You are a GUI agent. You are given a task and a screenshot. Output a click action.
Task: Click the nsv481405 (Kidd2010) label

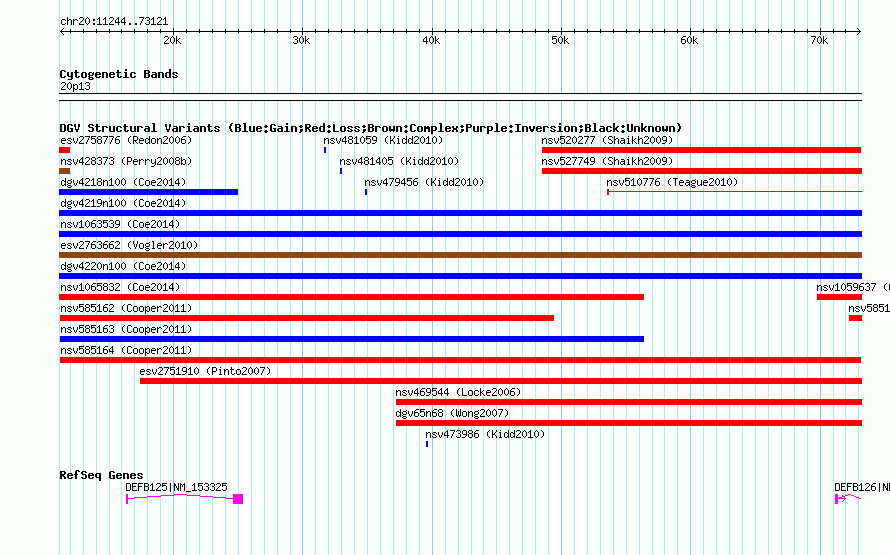coord(399,161)
